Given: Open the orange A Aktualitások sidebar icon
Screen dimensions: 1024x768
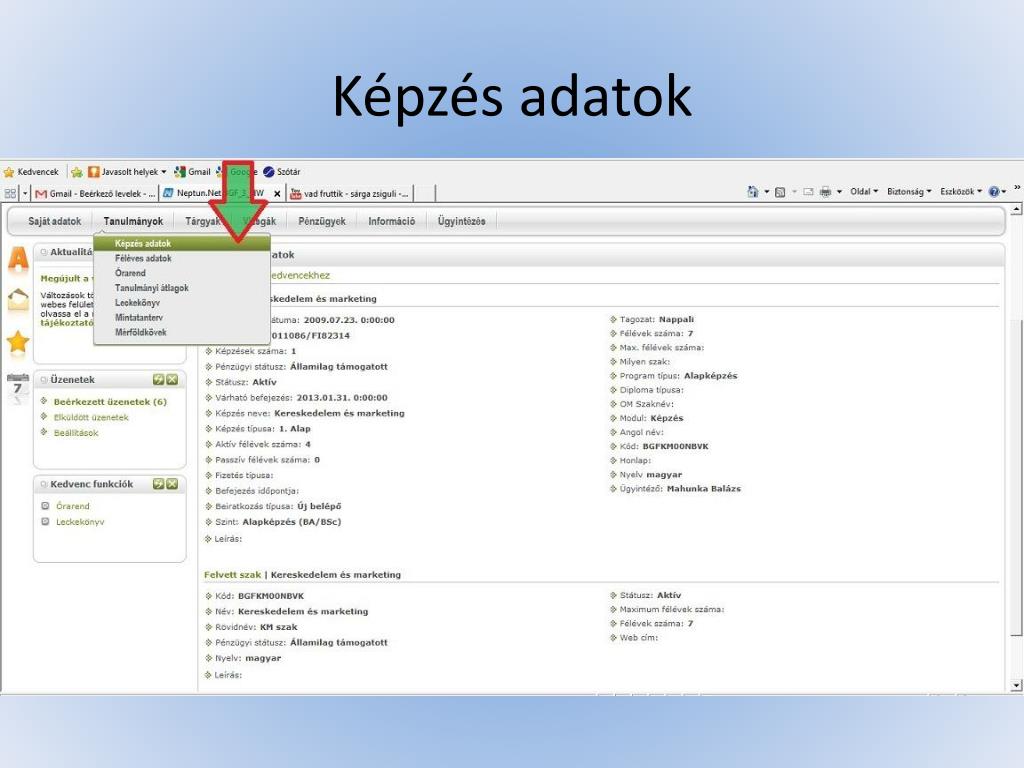Looking at the screenshot, I should click(x=18, y=259).
